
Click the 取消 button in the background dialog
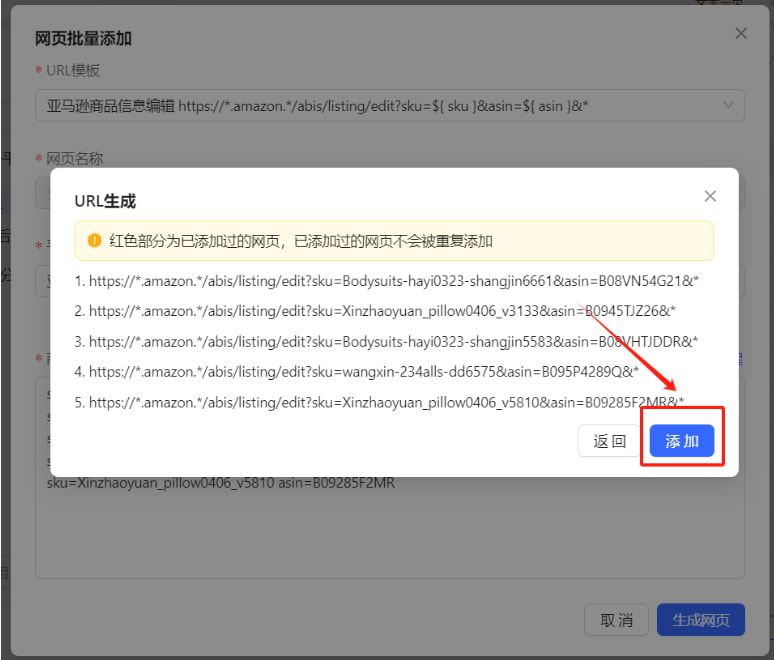coord(616,620)
